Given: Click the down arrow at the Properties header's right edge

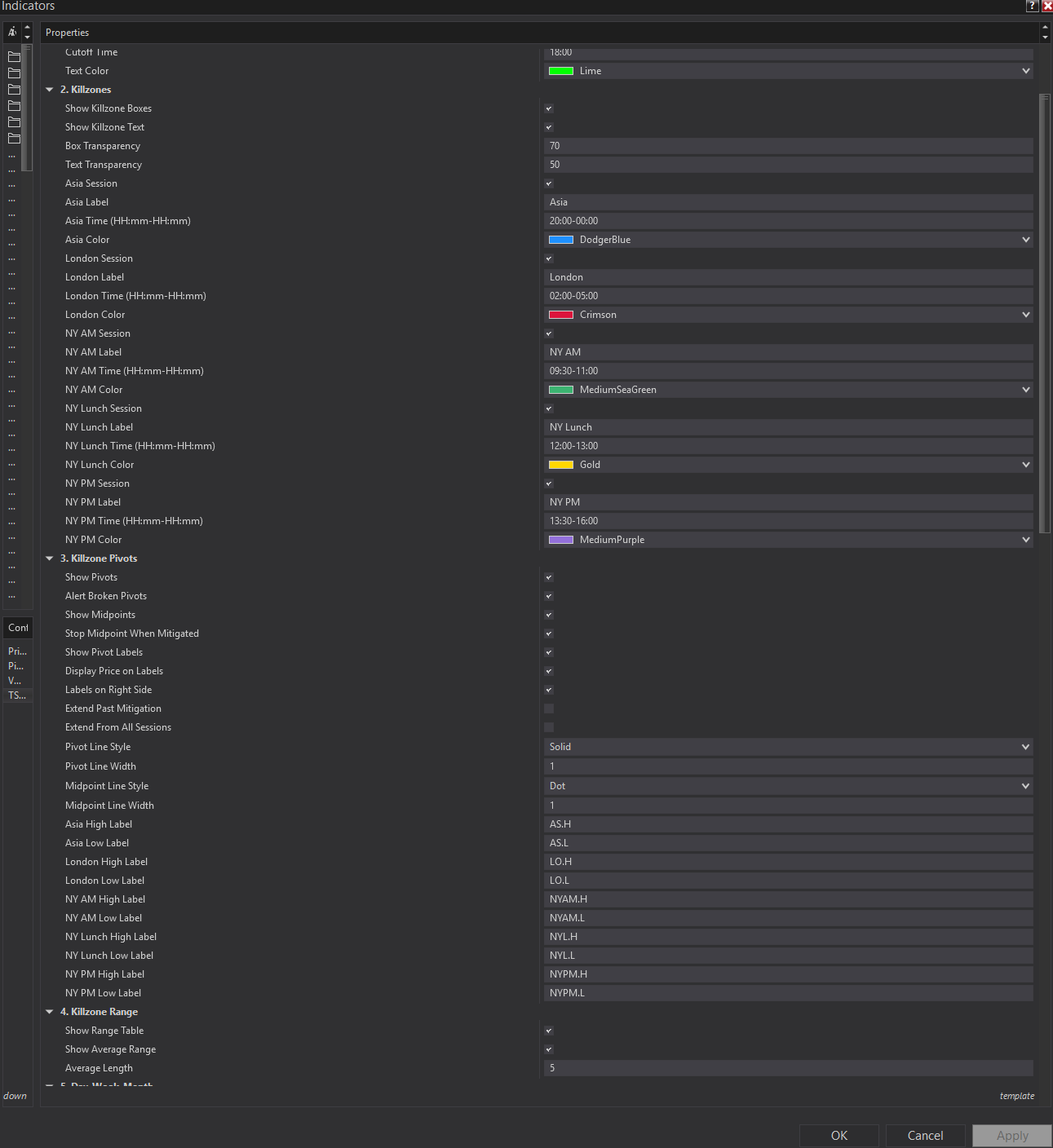Looking at the screenshot, I should (1045, 38).
